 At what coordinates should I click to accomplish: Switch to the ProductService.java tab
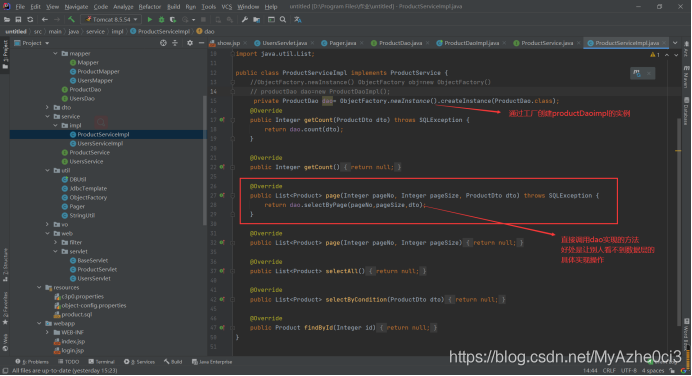tap(547, 43)
